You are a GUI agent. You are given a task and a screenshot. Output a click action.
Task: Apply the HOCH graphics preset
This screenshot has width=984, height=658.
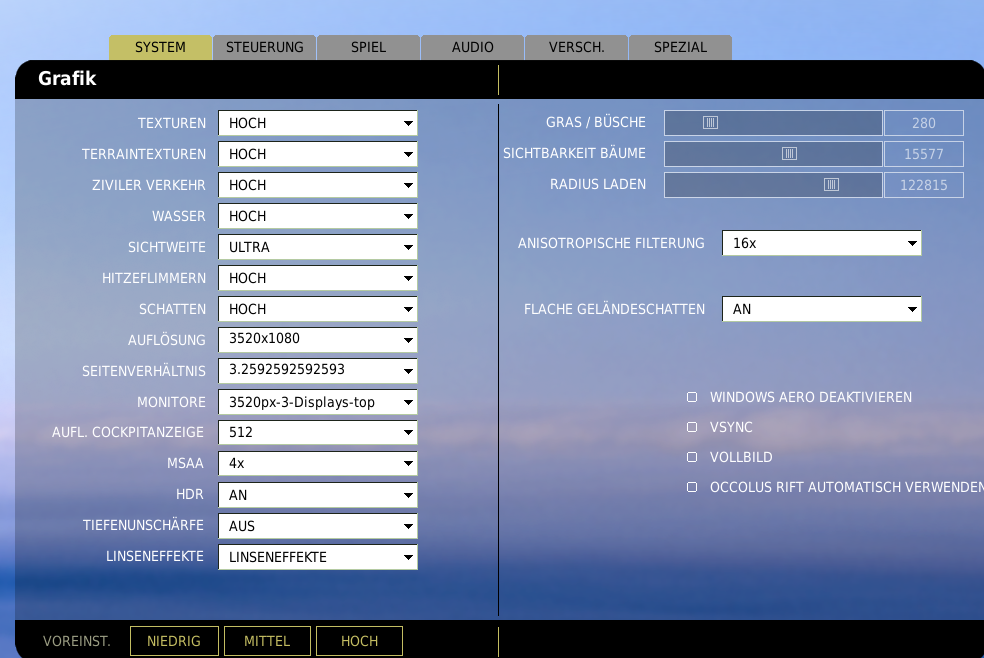[359, 641]
